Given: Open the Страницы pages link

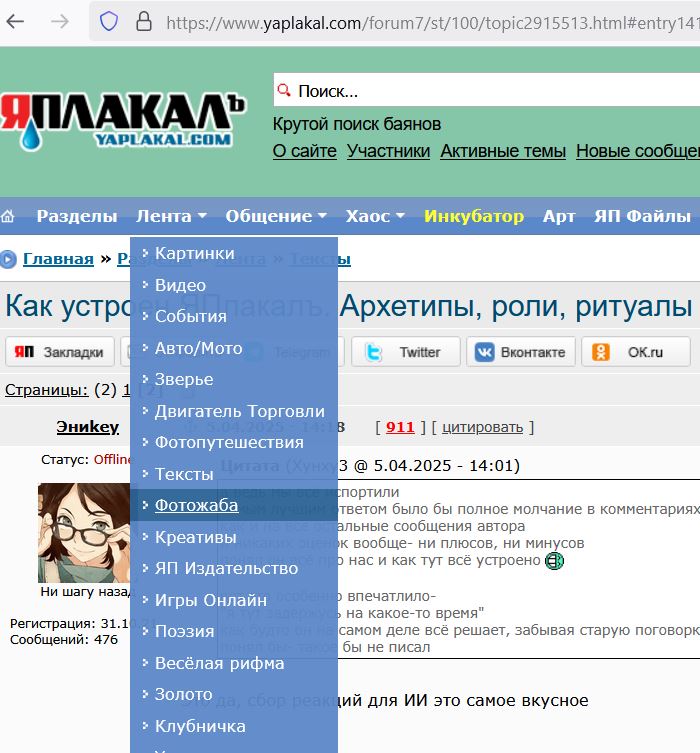Looking at the screenshot, I should click(x=47, y=389).
